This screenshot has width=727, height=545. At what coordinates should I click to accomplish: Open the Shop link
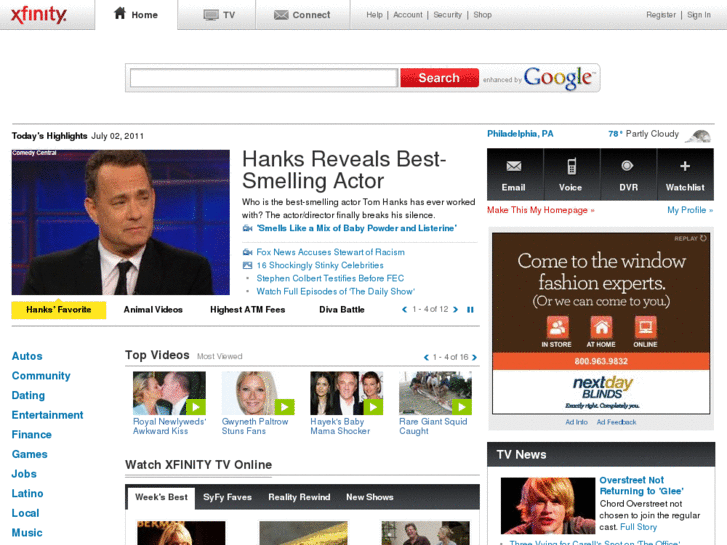482,15
